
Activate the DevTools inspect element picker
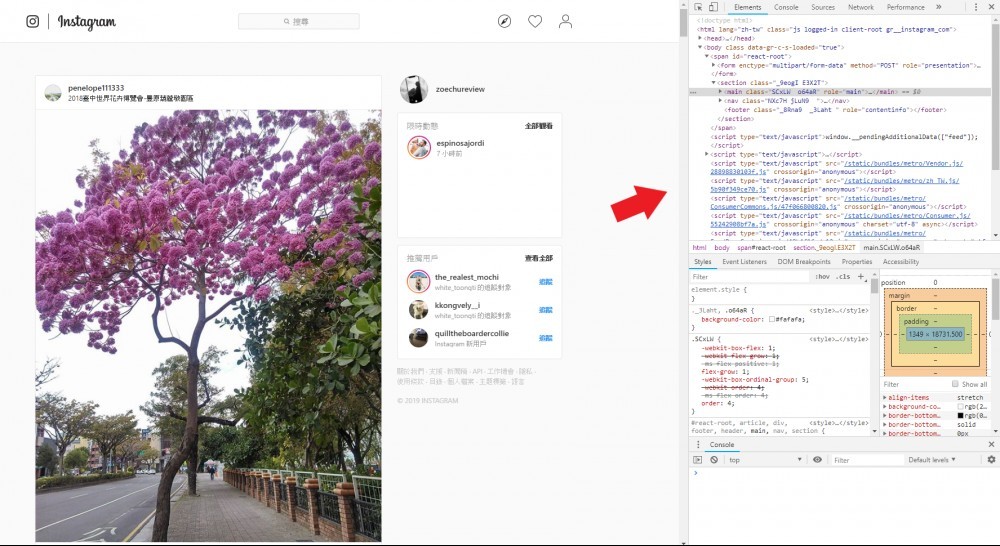pos(698,7)
